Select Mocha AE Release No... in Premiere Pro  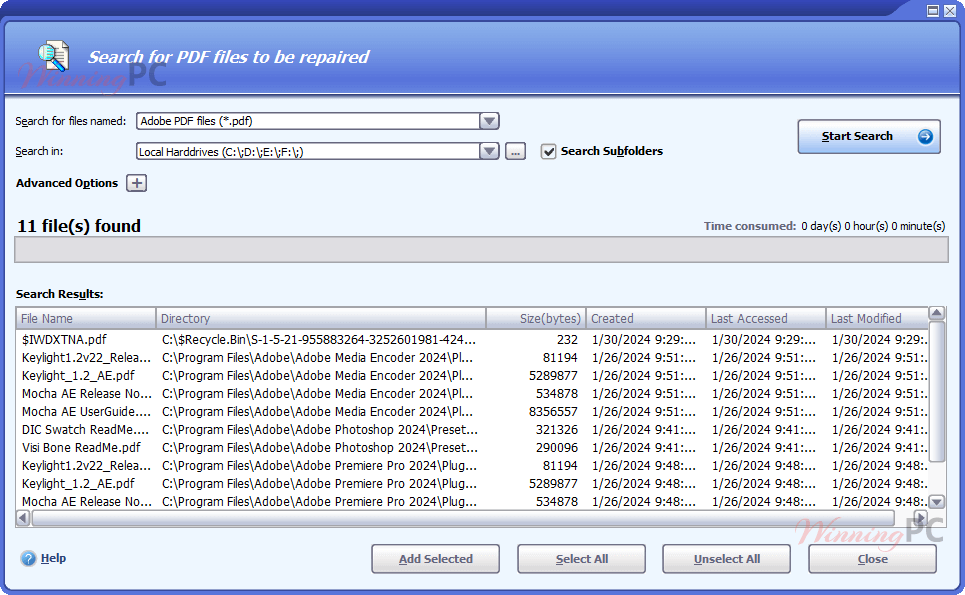472,501
